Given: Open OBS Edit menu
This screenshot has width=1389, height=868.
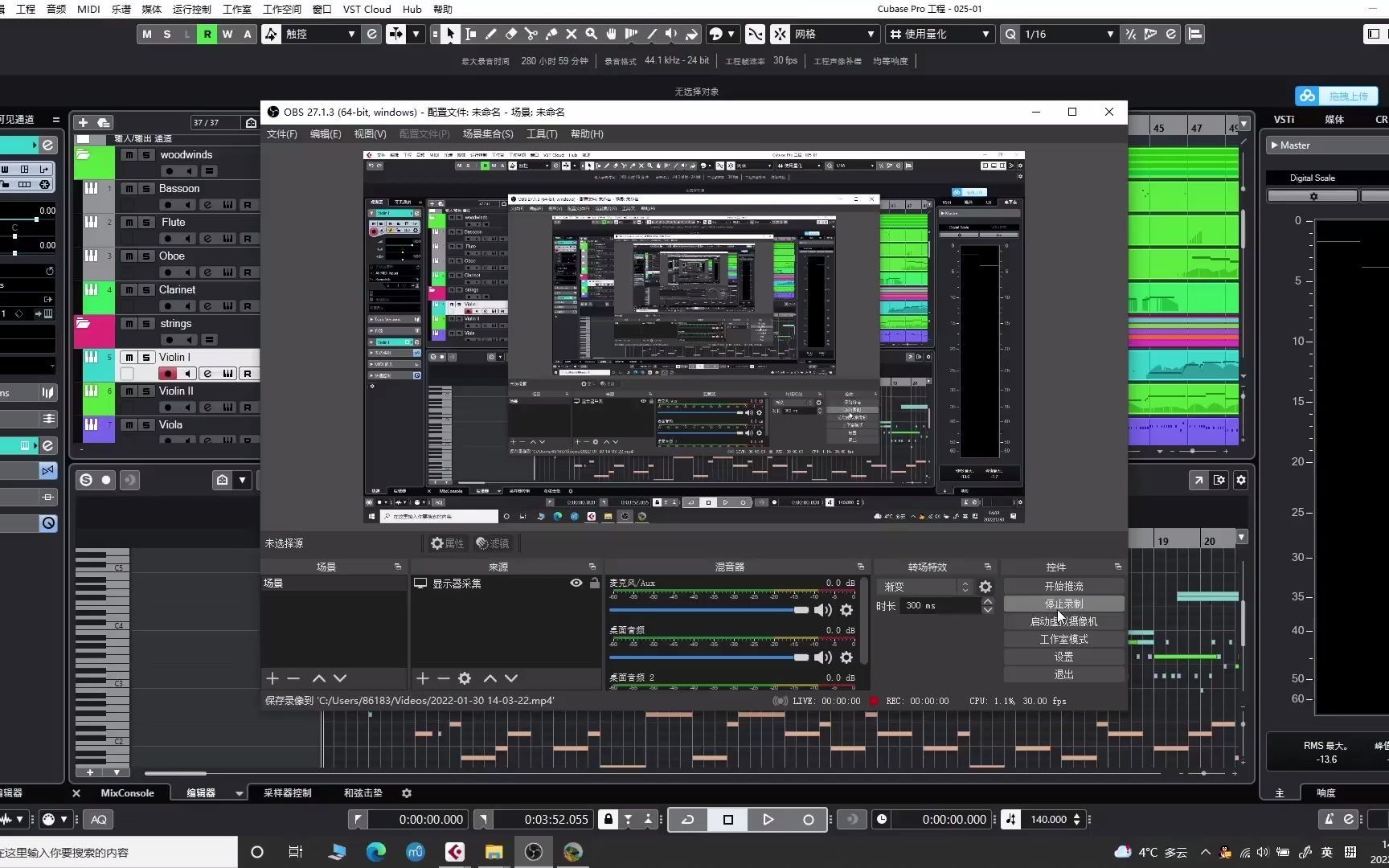Looking at the screenshot, I should point(326,134).
